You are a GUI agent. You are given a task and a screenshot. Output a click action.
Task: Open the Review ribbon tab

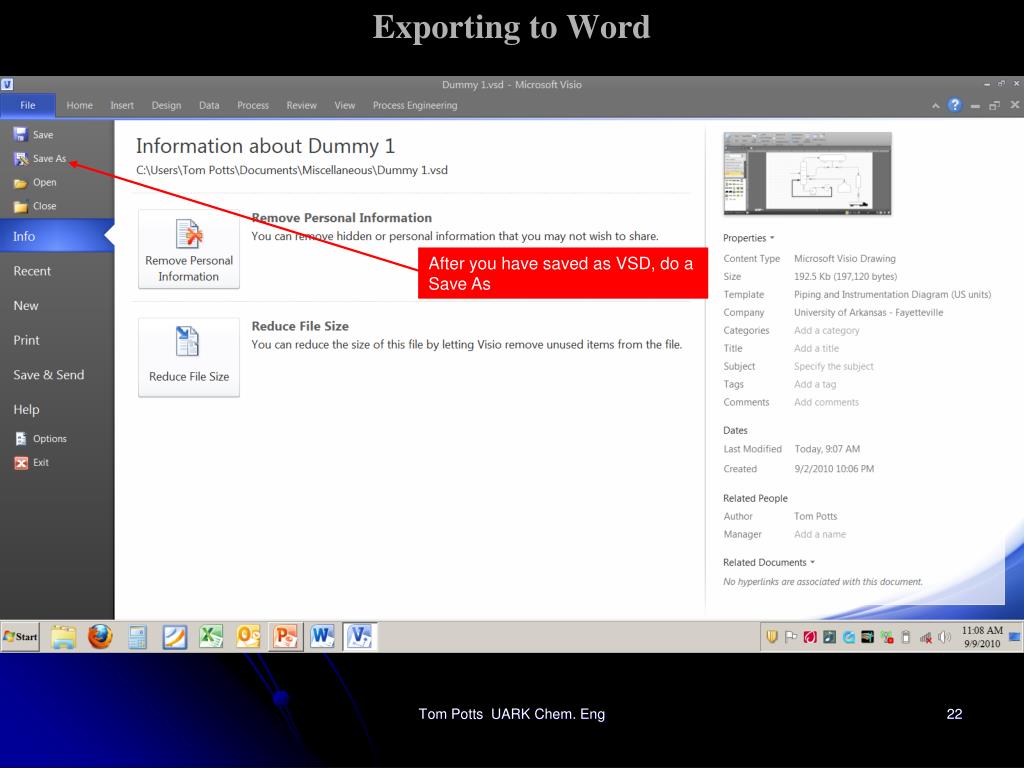(301, 105)
